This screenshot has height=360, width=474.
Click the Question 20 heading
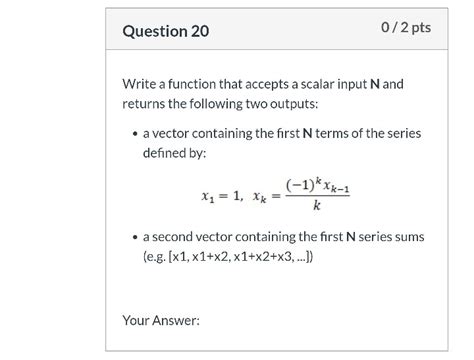(x=166, y=31)
